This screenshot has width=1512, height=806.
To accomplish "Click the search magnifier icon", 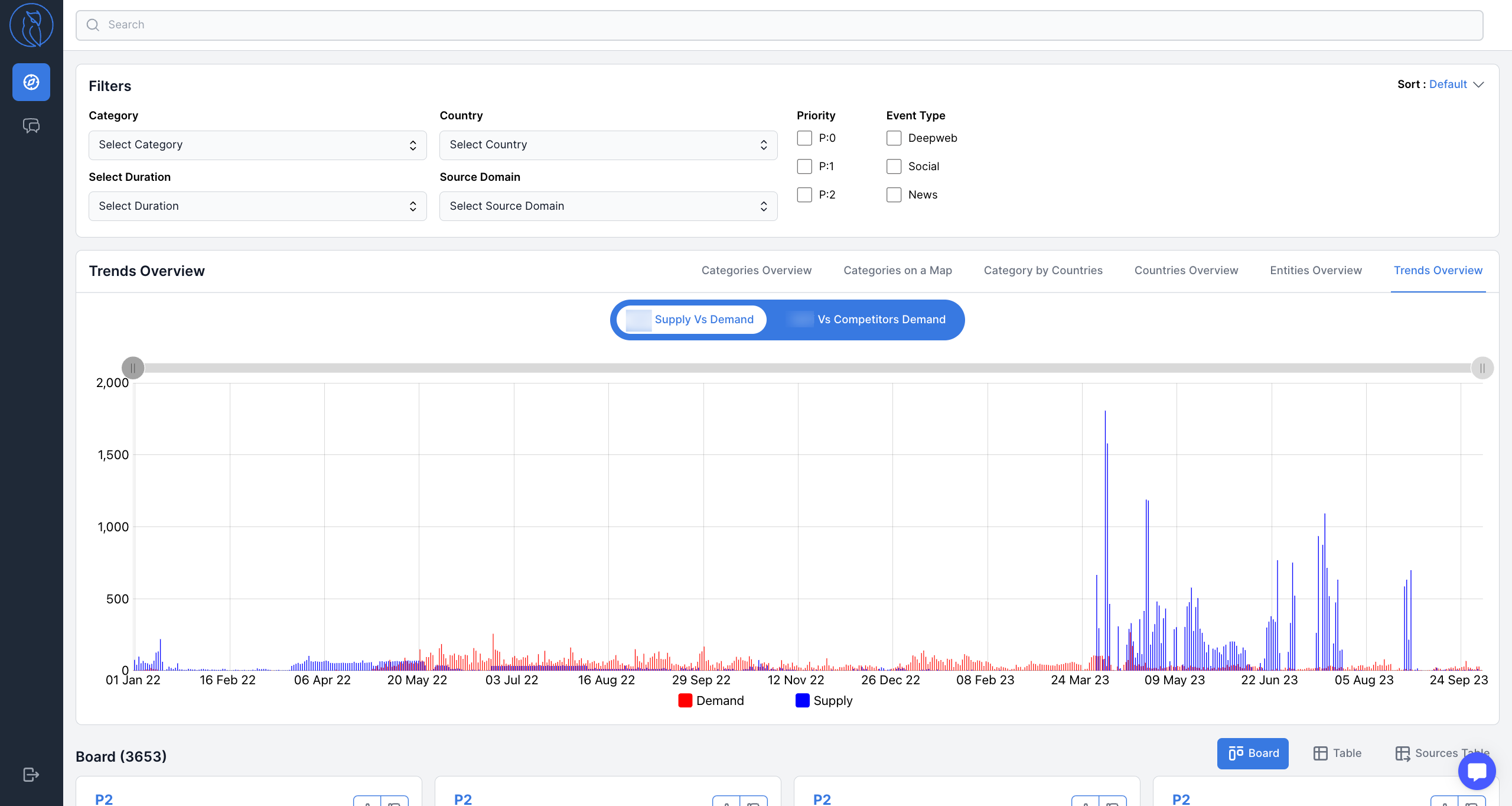I will [93, 25].
